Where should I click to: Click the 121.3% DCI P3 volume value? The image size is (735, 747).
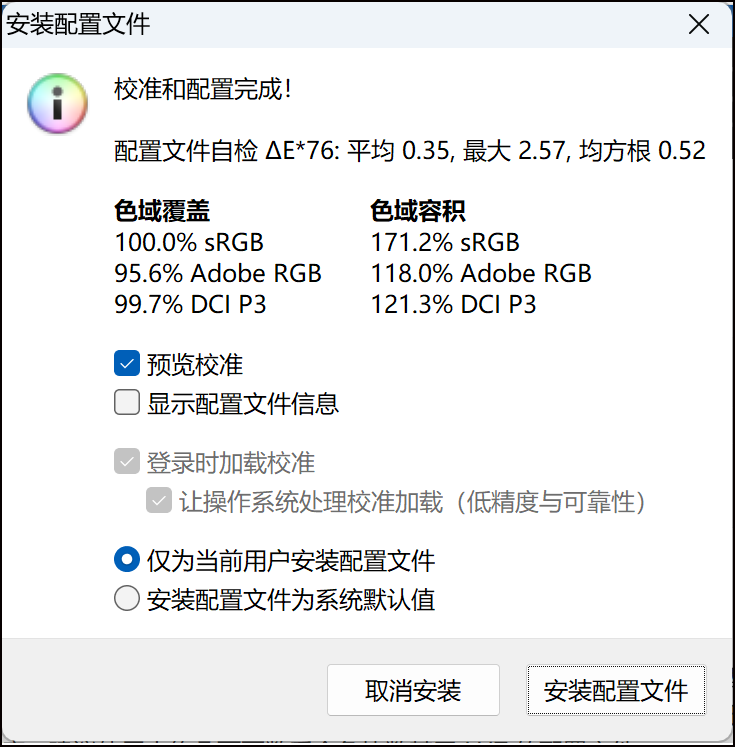[x=454, y=304]
